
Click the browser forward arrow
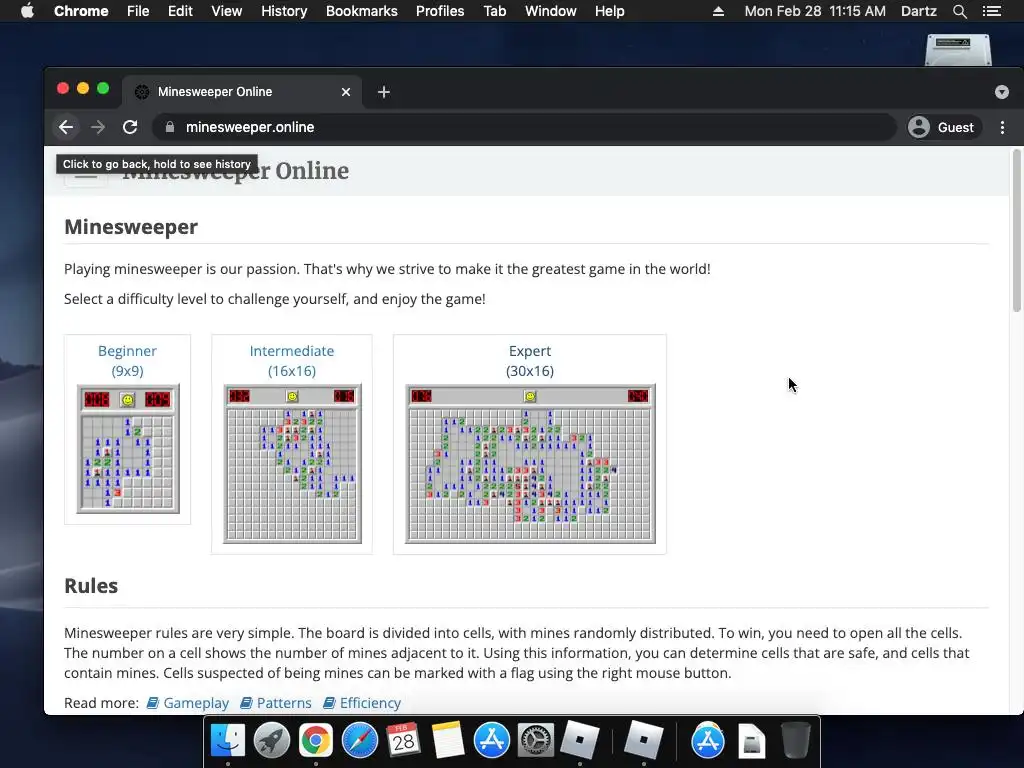pos(98,127)
